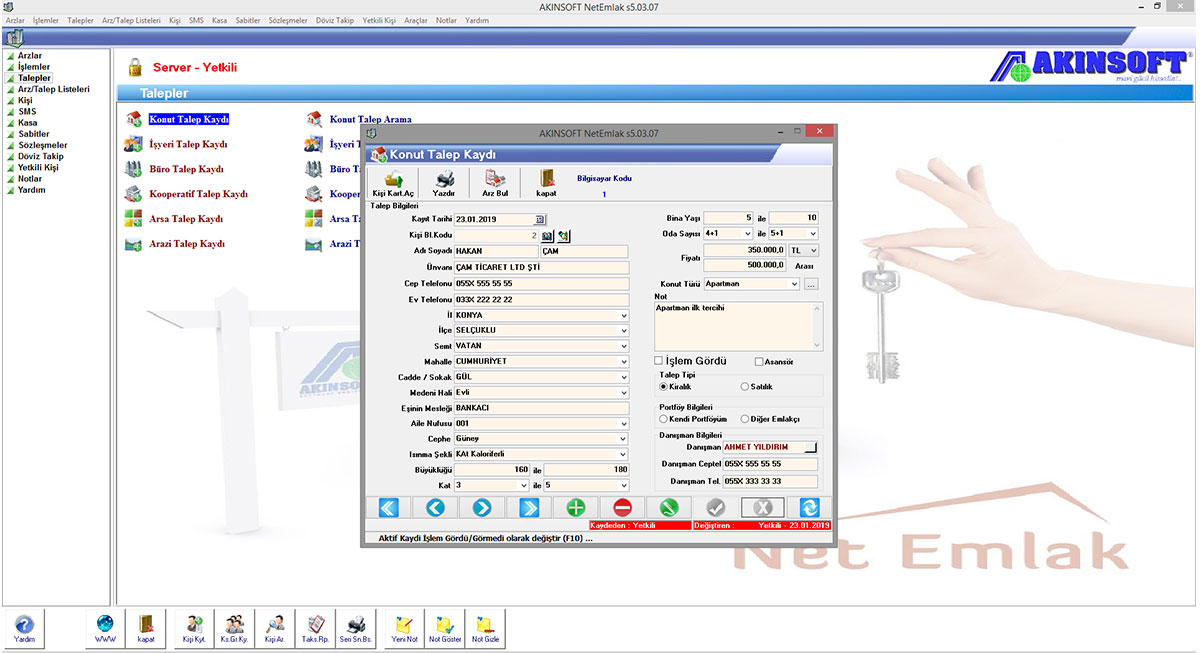Click the Arz Bul toolbar icon
This screenshot has width=1200, height=653.
tap(495, 183)
